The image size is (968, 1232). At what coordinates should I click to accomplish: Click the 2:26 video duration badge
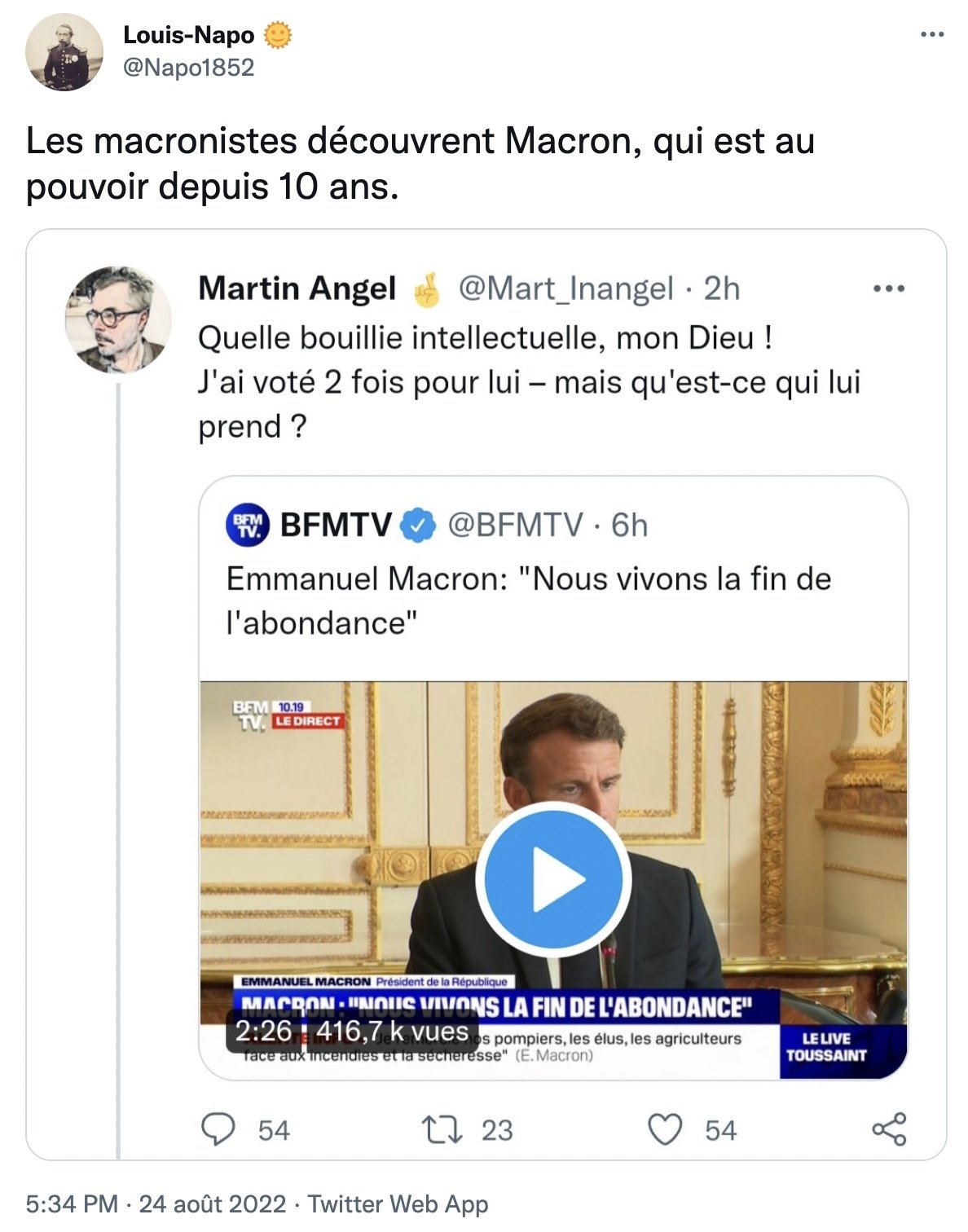(263, 1032)
